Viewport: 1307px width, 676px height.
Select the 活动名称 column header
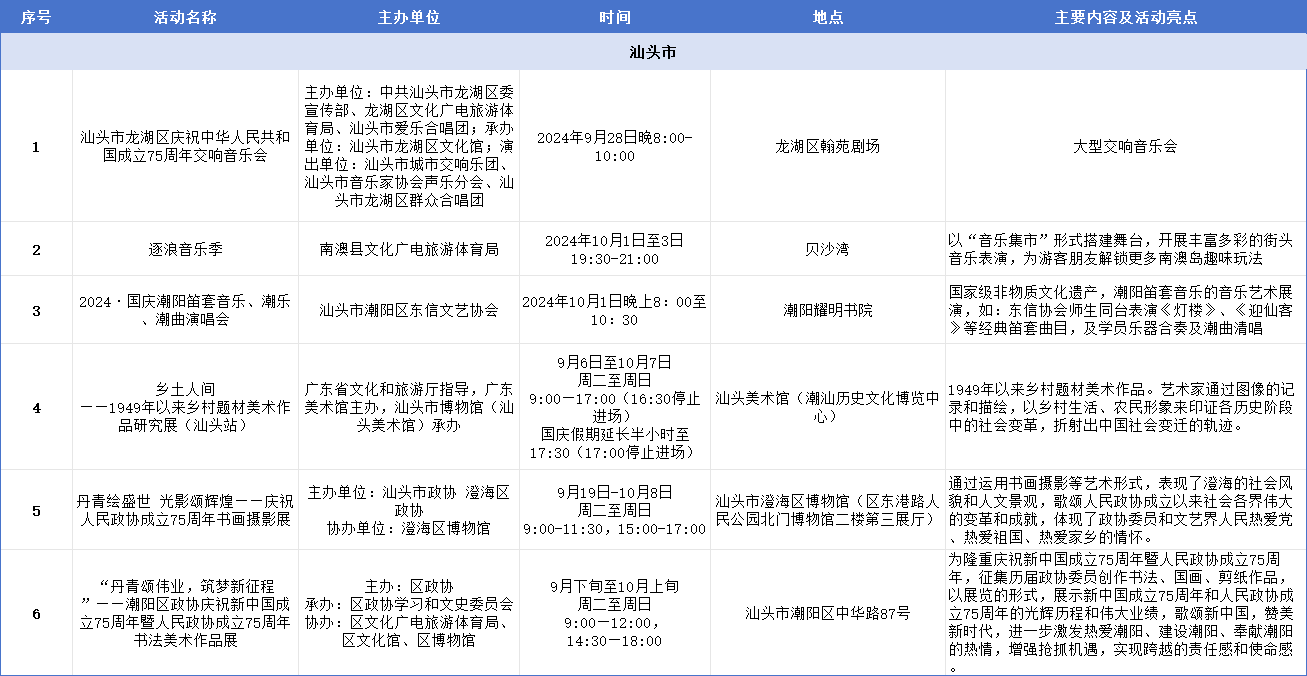185,18
